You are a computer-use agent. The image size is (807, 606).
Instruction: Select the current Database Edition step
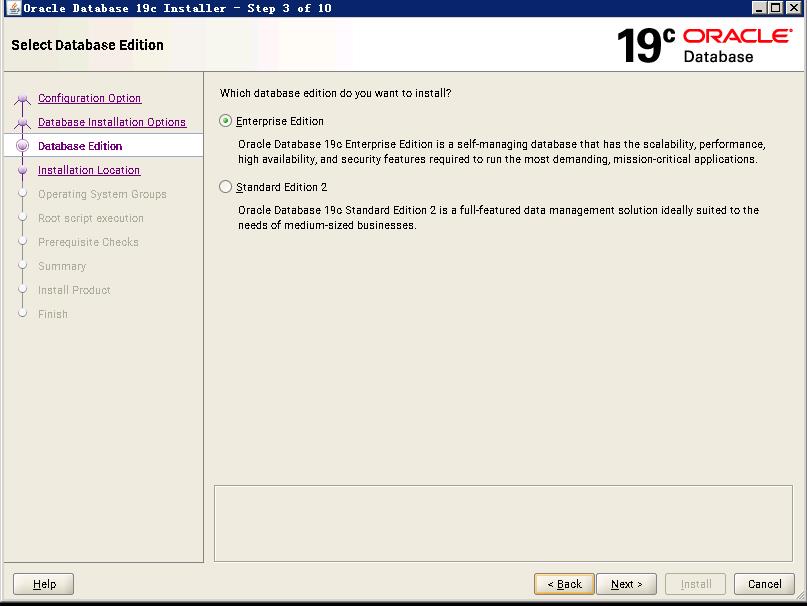tap(80, 146)
